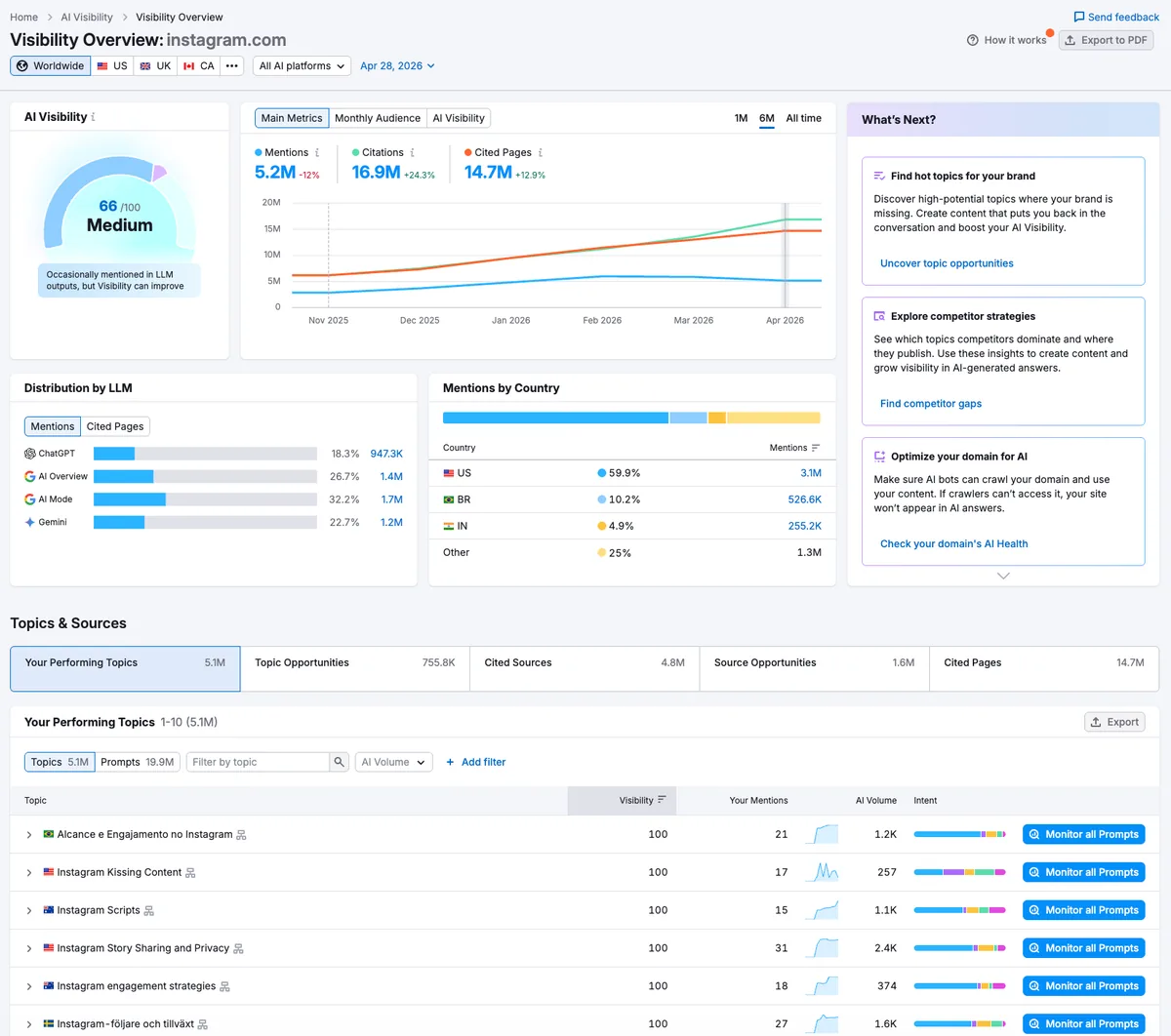Click the Gemini logo in Distribution by LLM

[30, 523]
